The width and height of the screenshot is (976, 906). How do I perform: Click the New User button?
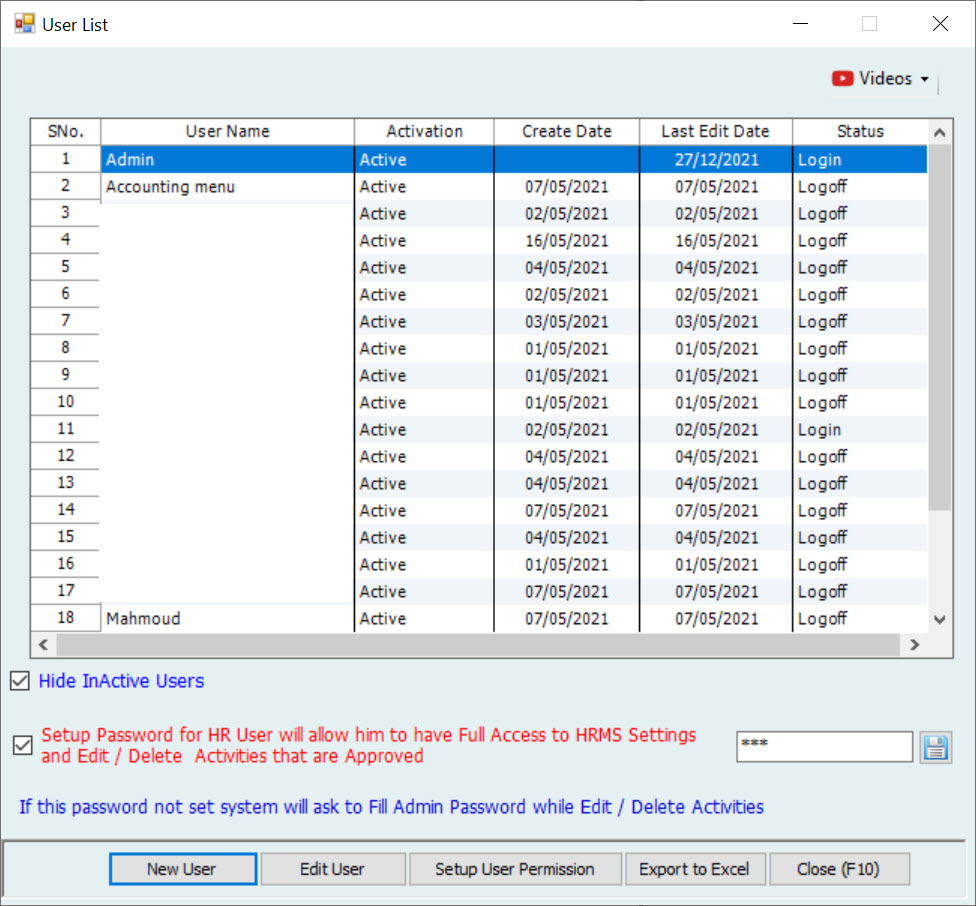coord(182,869)
